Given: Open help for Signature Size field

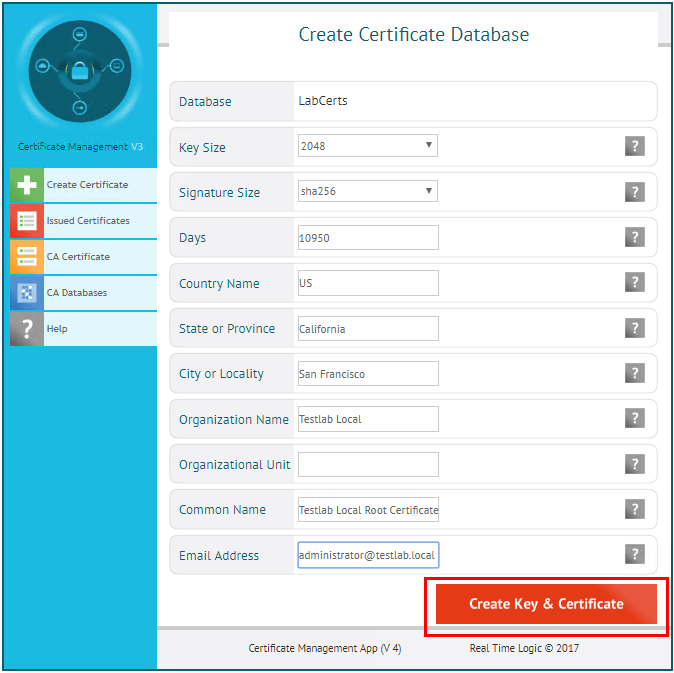Looking at the screenshot, I should pyautogui.click(x=634, y=192).
